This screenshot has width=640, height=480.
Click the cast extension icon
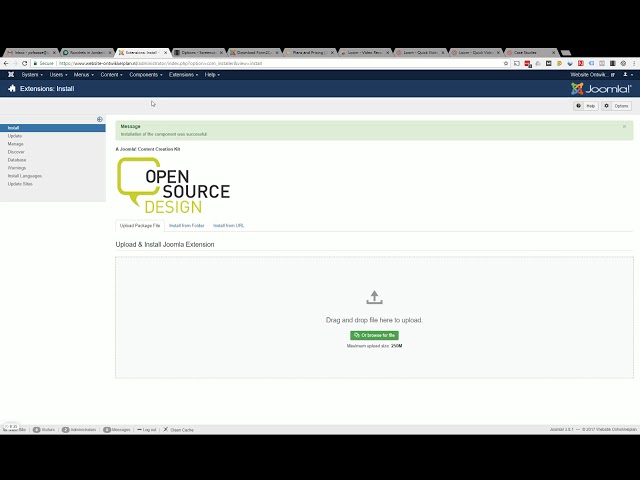(517, 63)
